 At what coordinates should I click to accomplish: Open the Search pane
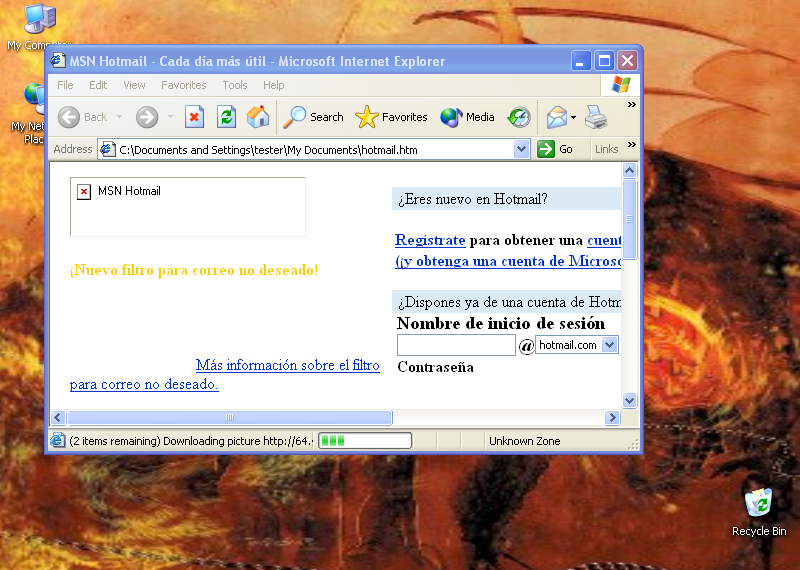click(313, 117)
